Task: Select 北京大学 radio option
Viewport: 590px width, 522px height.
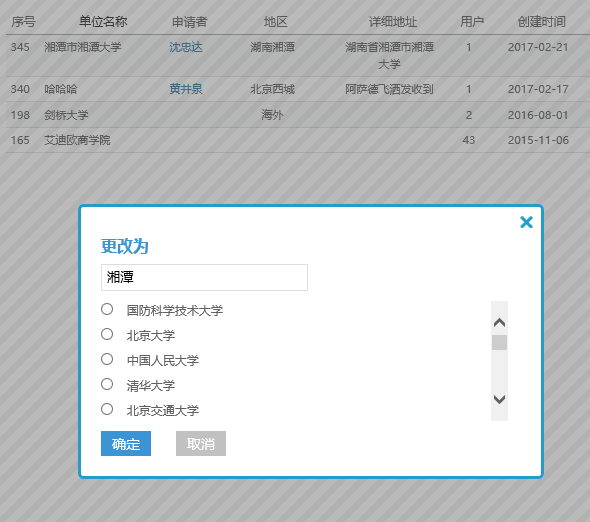Action: click(x=107, y=334)
